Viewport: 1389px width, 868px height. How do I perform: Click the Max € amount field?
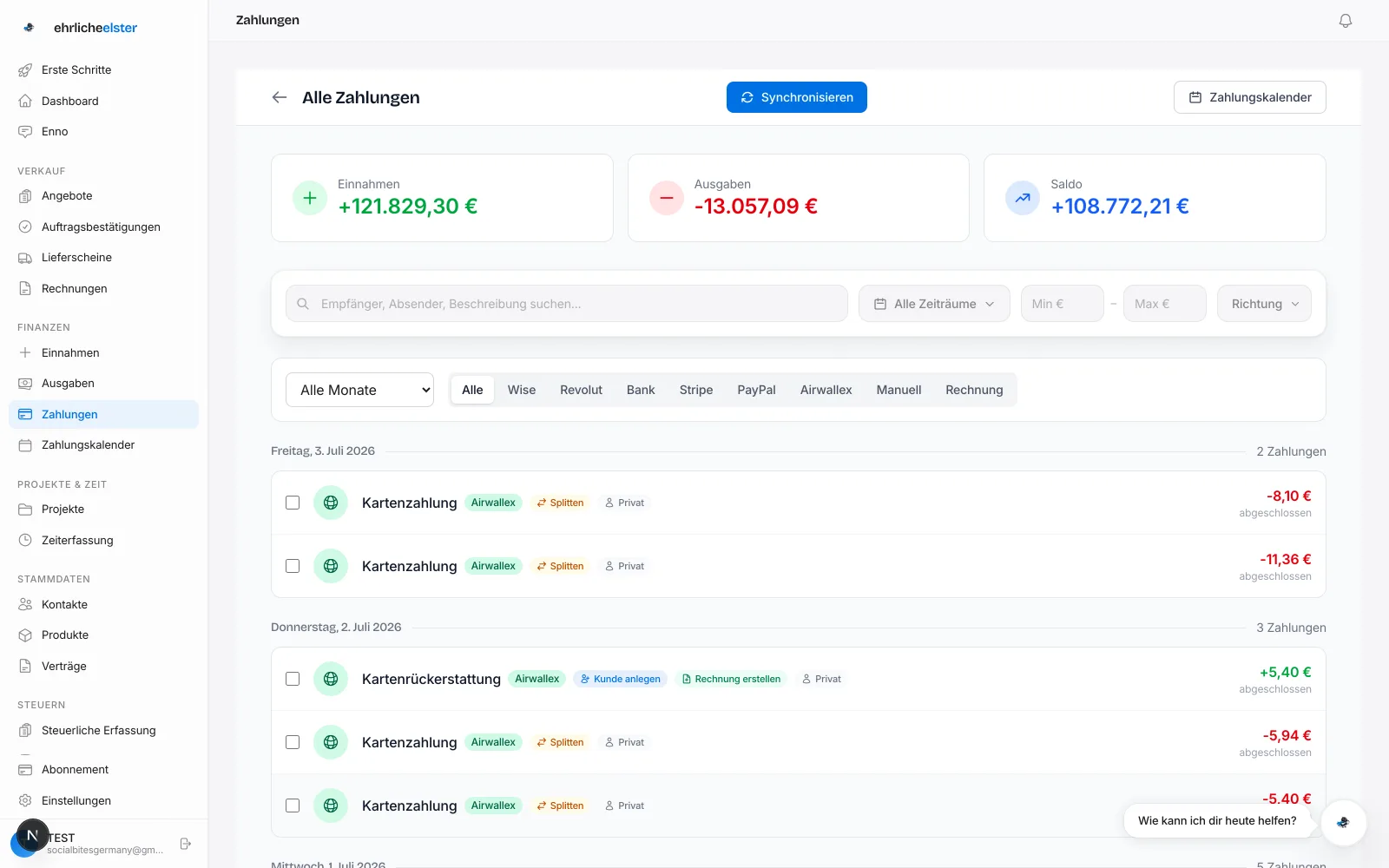tap(1165, 304)
